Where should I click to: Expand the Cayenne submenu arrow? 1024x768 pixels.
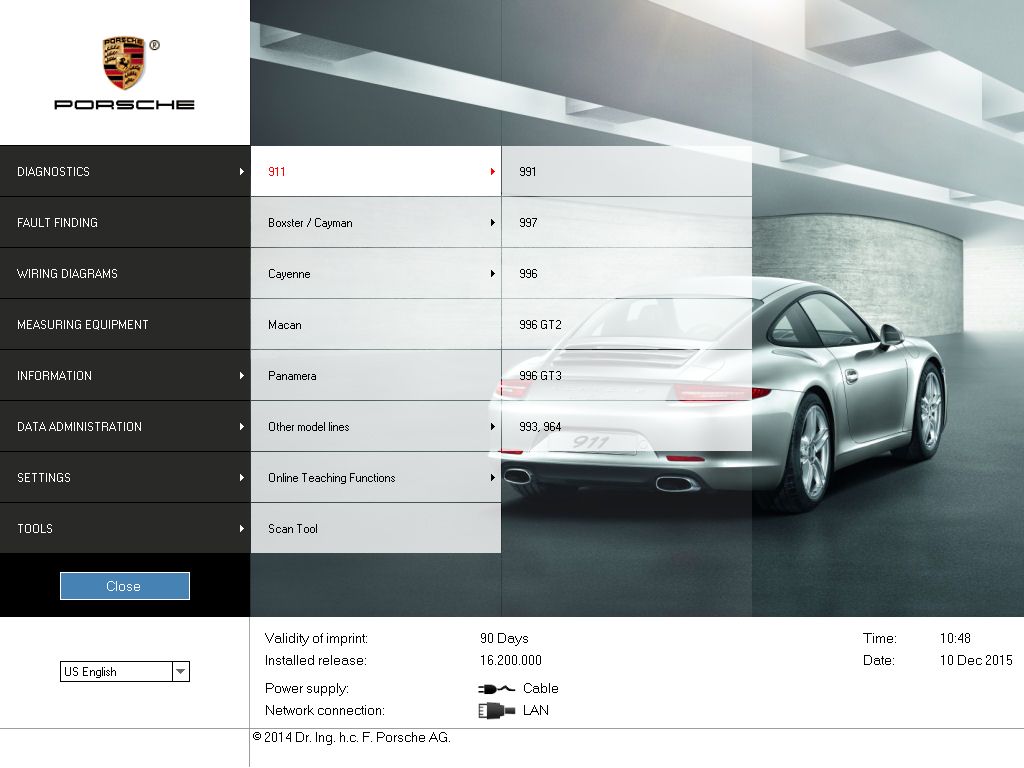pos(492,274)
